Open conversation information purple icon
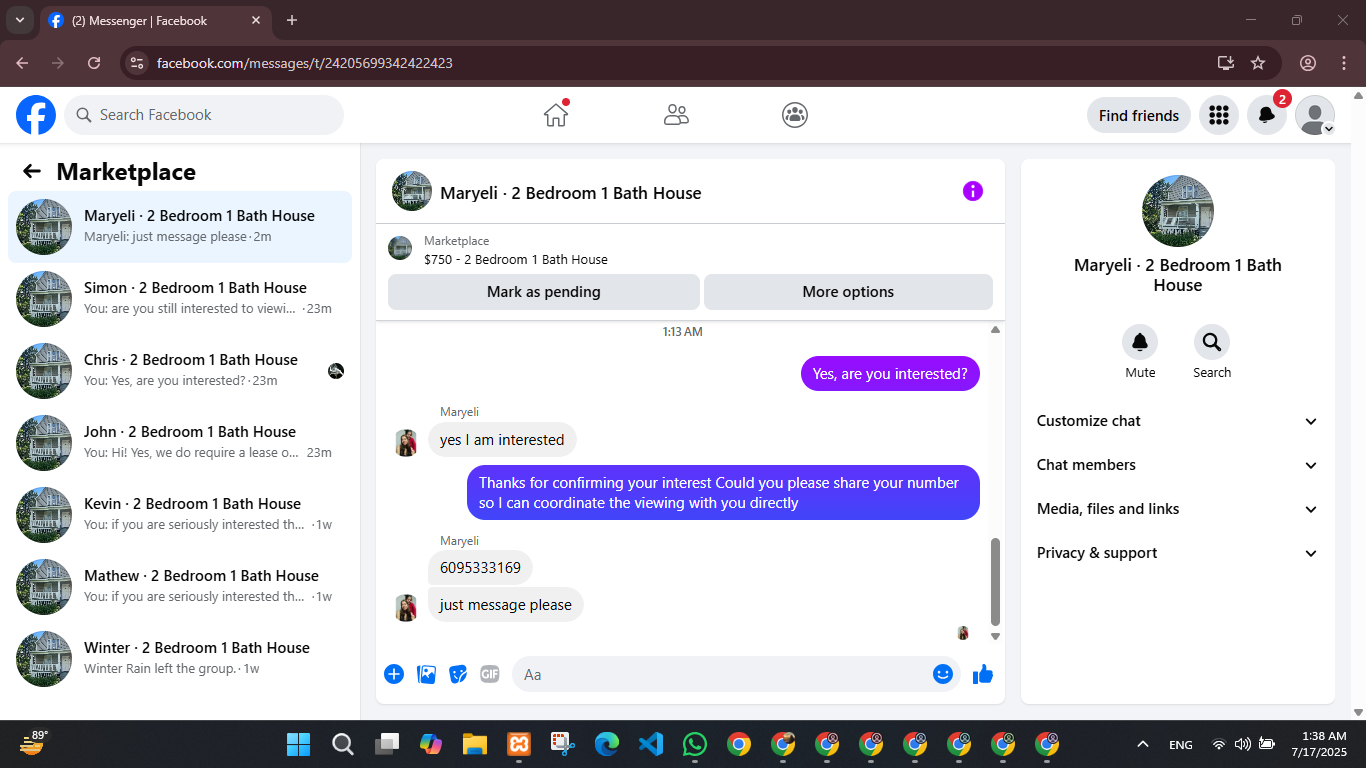 click(973, 191)
